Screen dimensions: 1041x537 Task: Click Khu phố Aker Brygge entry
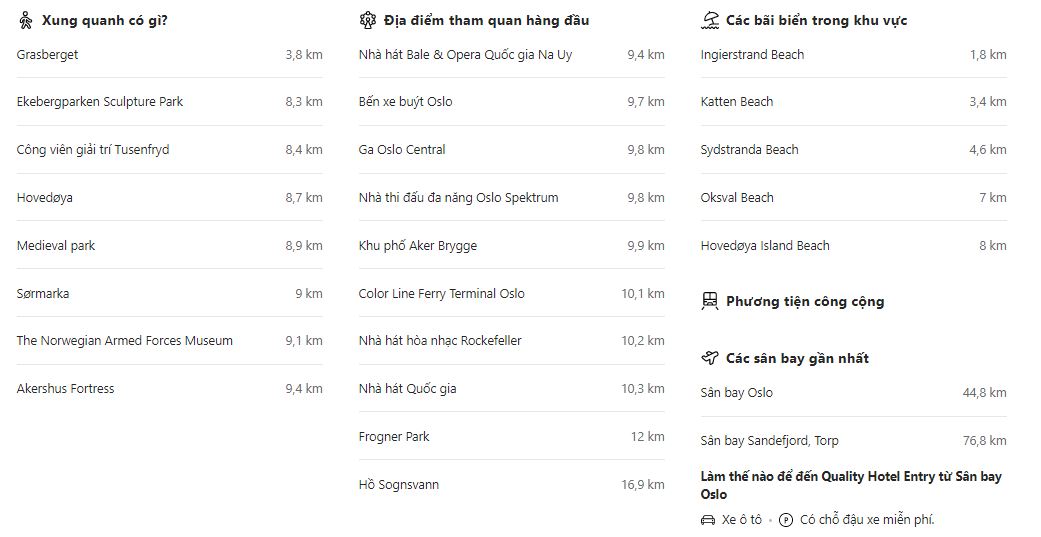pyautogui.click(x=511, y=246)
